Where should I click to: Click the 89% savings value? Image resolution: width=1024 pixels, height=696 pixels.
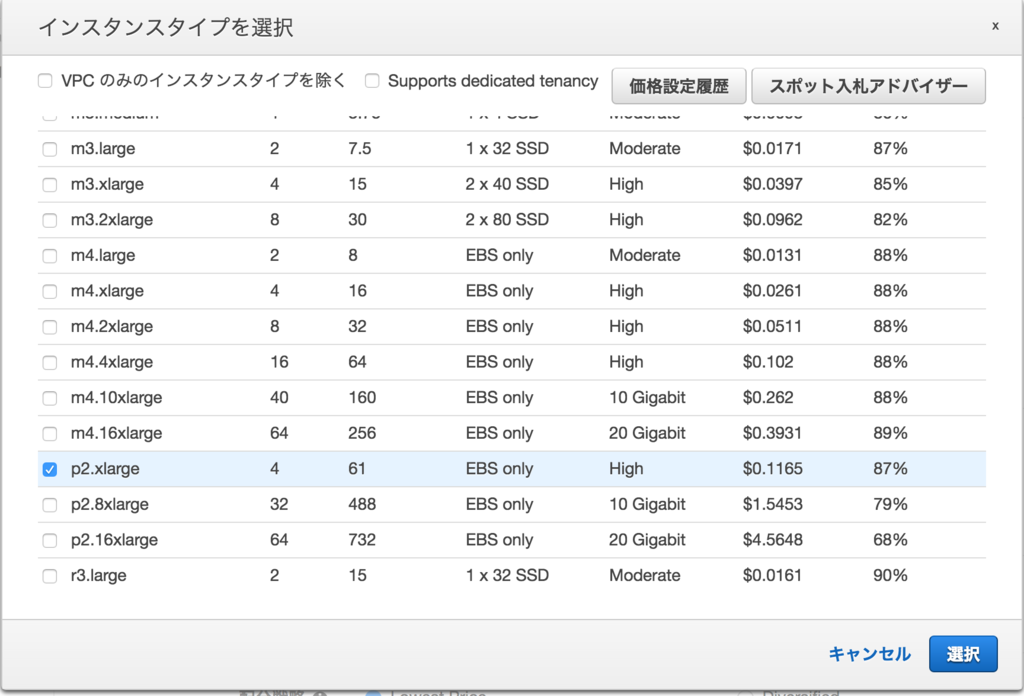(890, 433)
